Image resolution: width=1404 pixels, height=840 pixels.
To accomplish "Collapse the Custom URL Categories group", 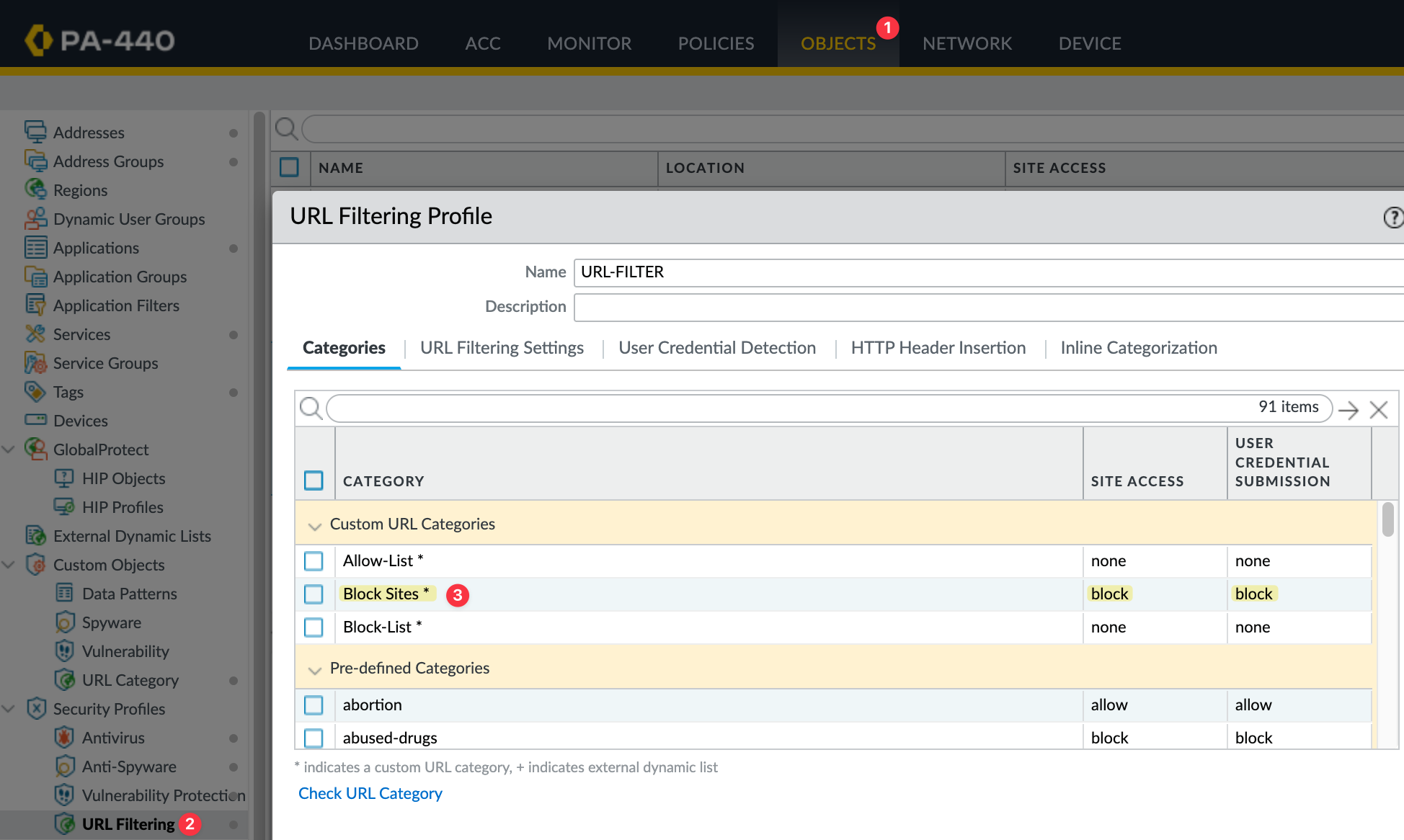I will pyautogui.click(x=314, y=525).
